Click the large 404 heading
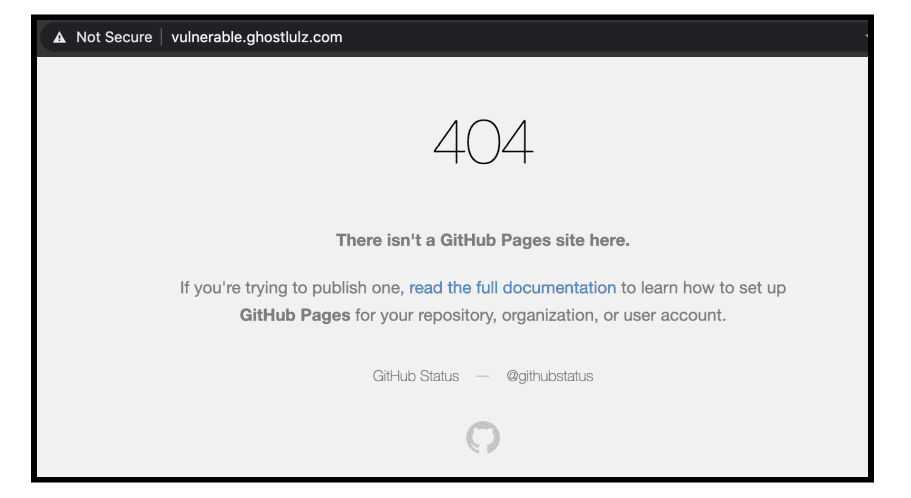Viewport: 911px width, 498px height. 483,141
